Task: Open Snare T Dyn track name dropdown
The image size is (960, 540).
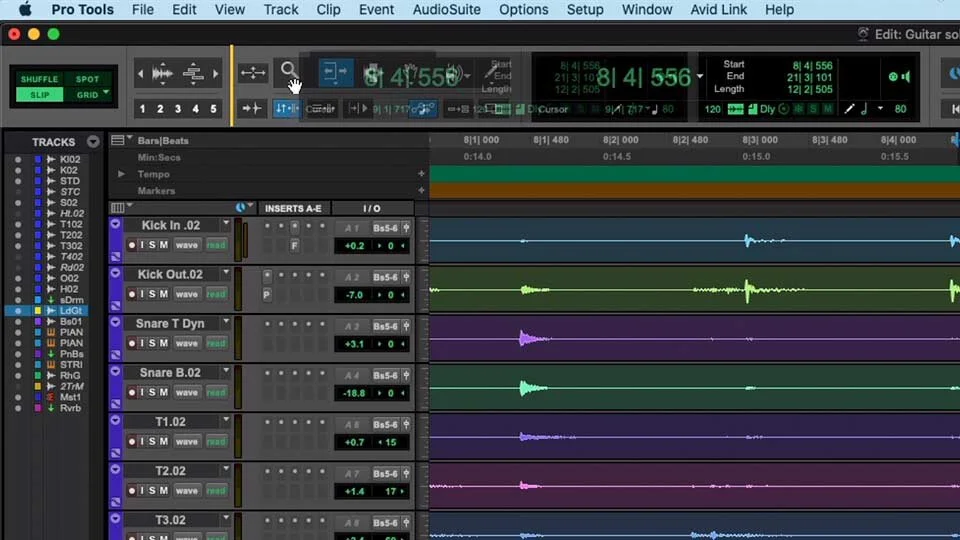Action: (x=226, y=321)
